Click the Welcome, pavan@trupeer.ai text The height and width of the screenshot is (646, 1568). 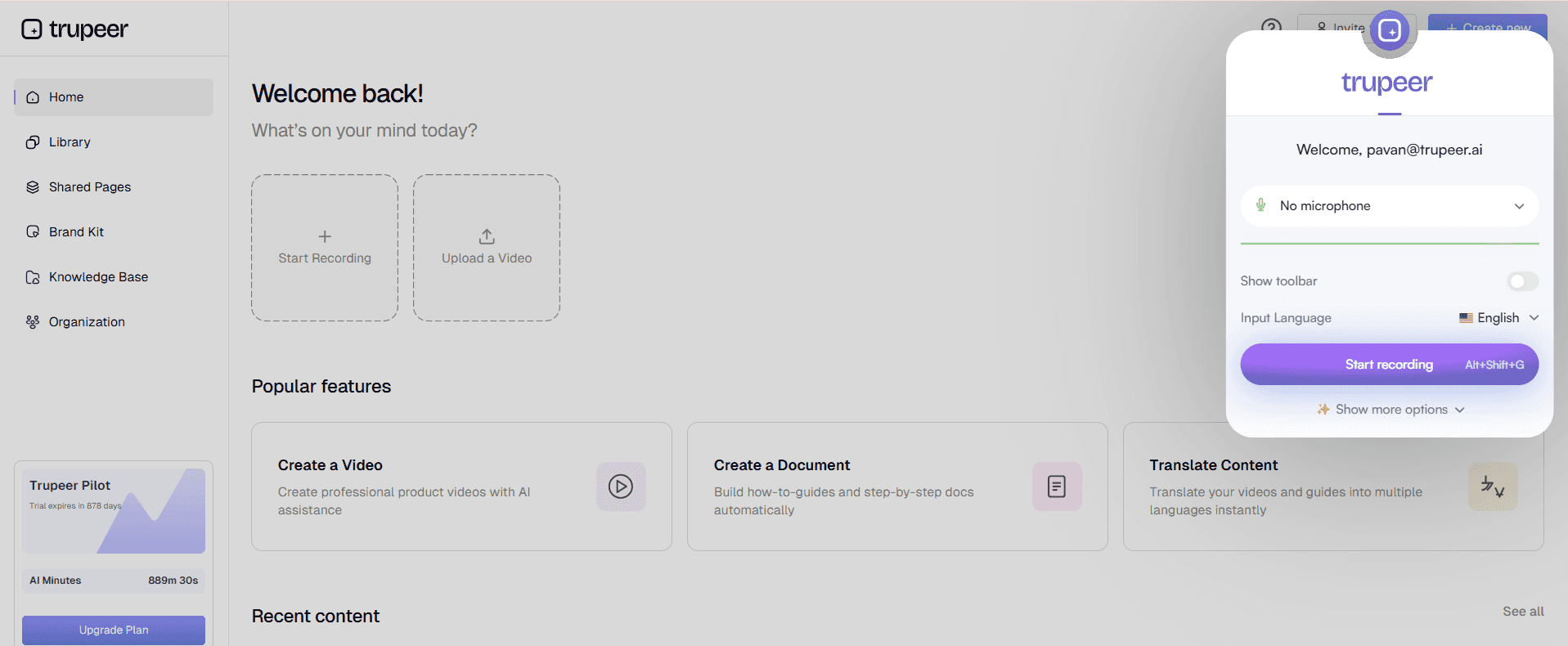[1390, 150]
